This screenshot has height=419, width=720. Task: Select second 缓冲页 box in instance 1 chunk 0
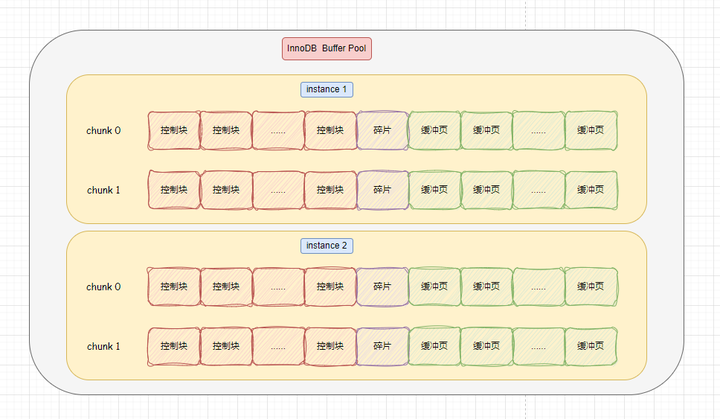[487, 130]
